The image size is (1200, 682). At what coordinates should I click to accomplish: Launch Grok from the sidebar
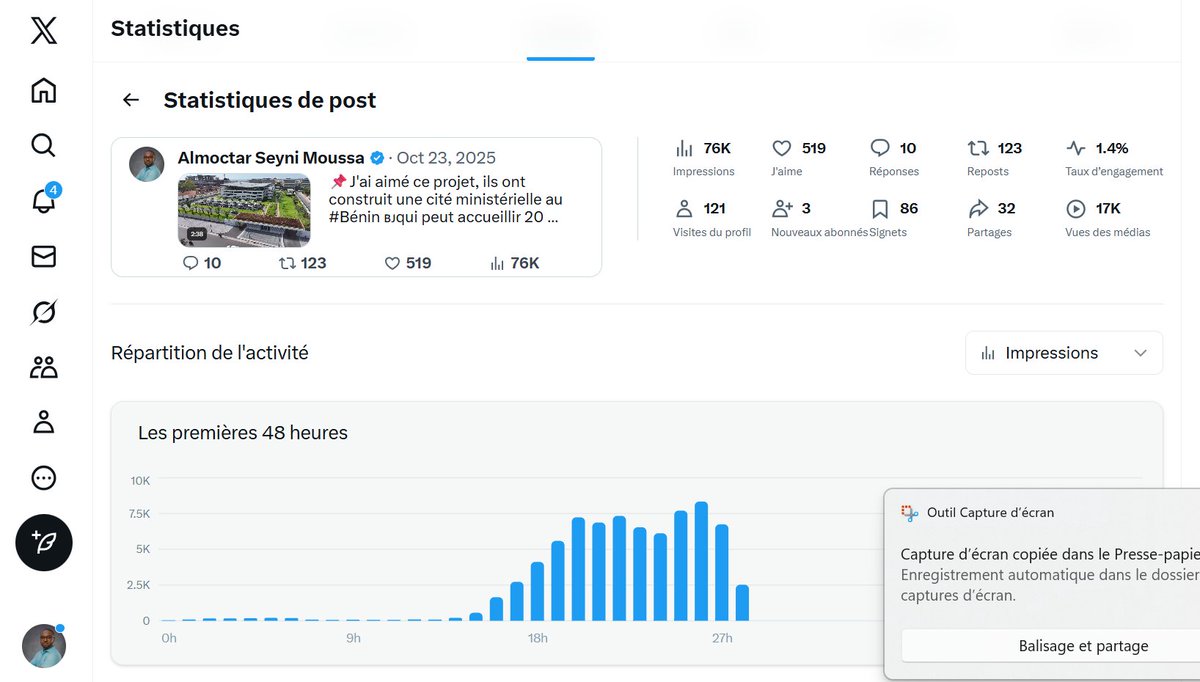point(42,311)
